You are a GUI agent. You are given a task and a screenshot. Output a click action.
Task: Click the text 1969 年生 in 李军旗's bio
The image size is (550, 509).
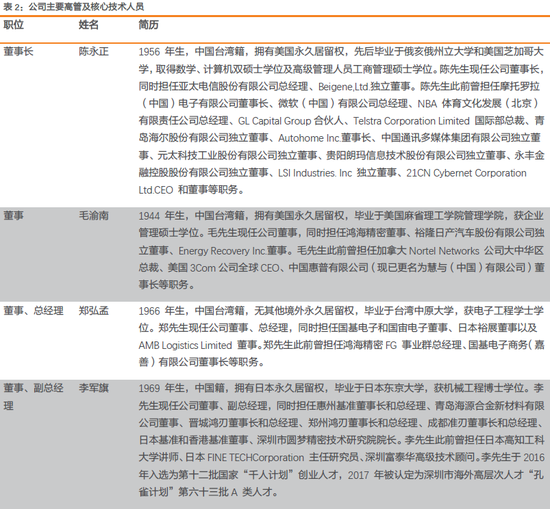(161, 388)
